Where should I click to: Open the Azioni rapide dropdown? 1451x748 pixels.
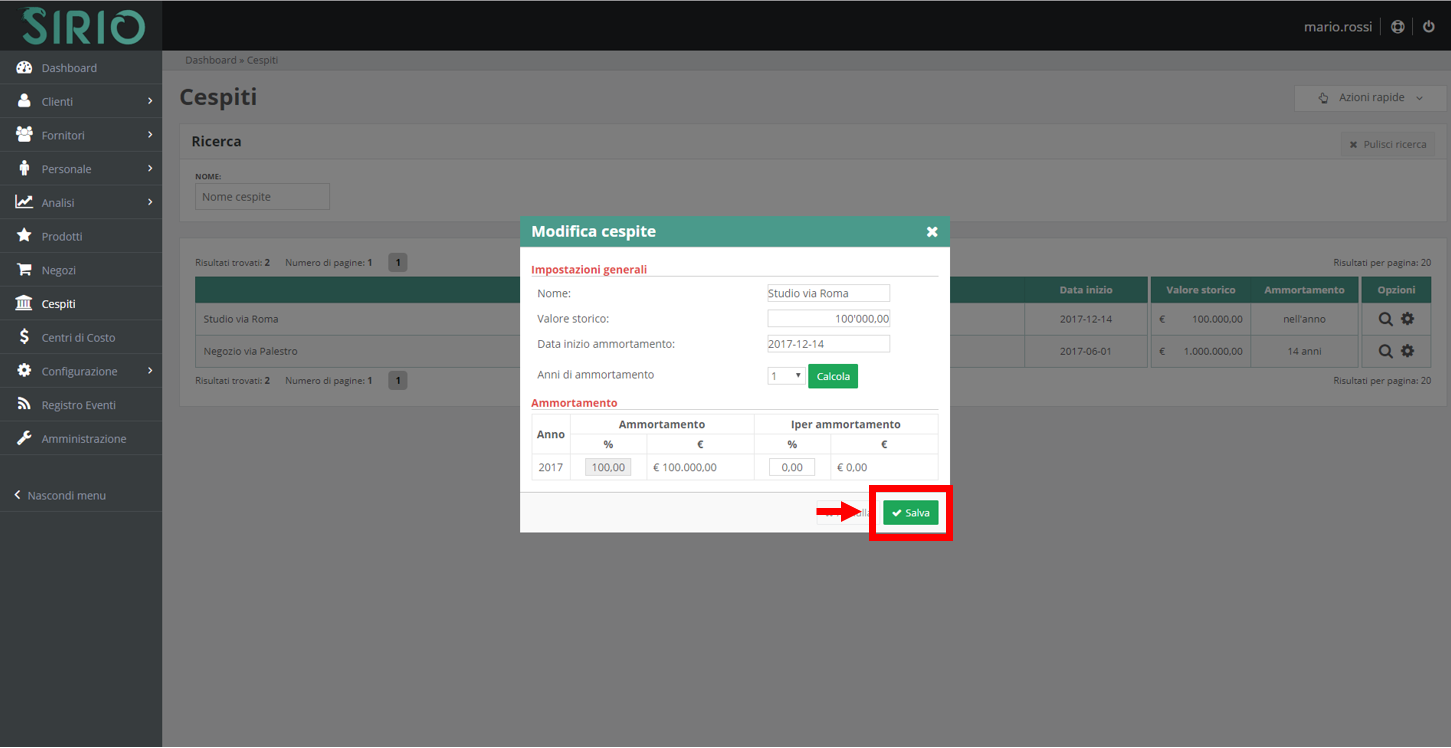tap(1370, 98)
